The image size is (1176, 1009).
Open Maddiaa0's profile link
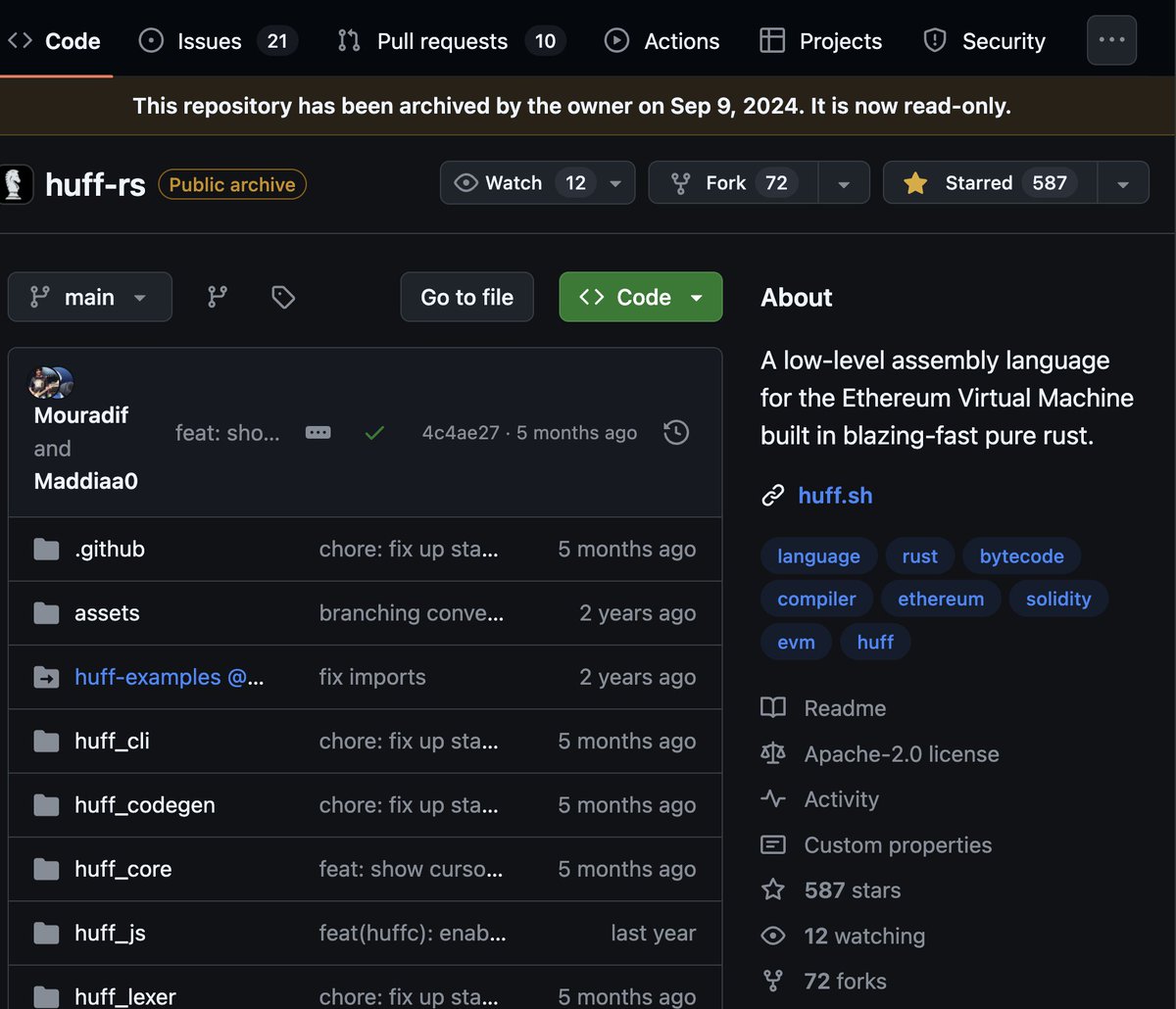coord(86,482)
